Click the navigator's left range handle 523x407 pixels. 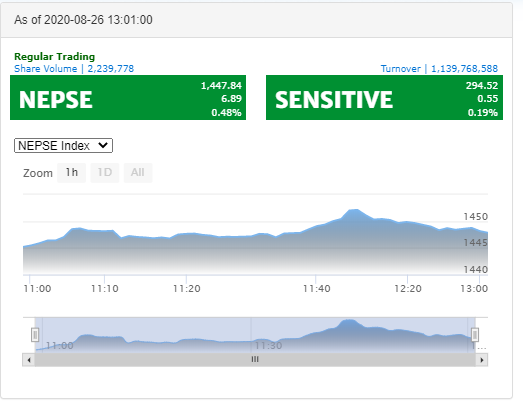[35, 335]
